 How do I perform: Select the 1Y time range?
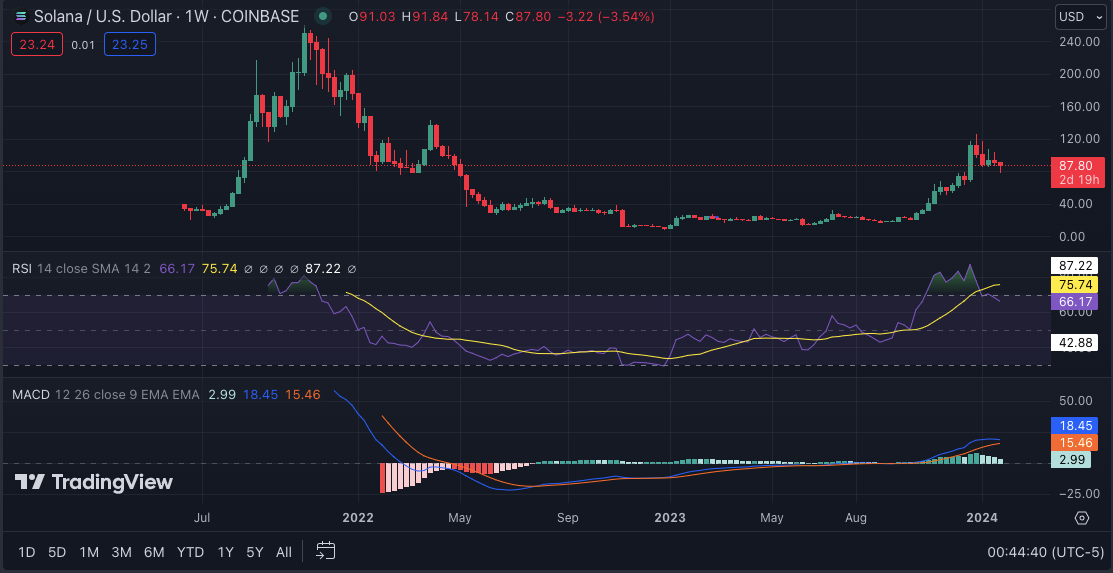tap(225, 552)
